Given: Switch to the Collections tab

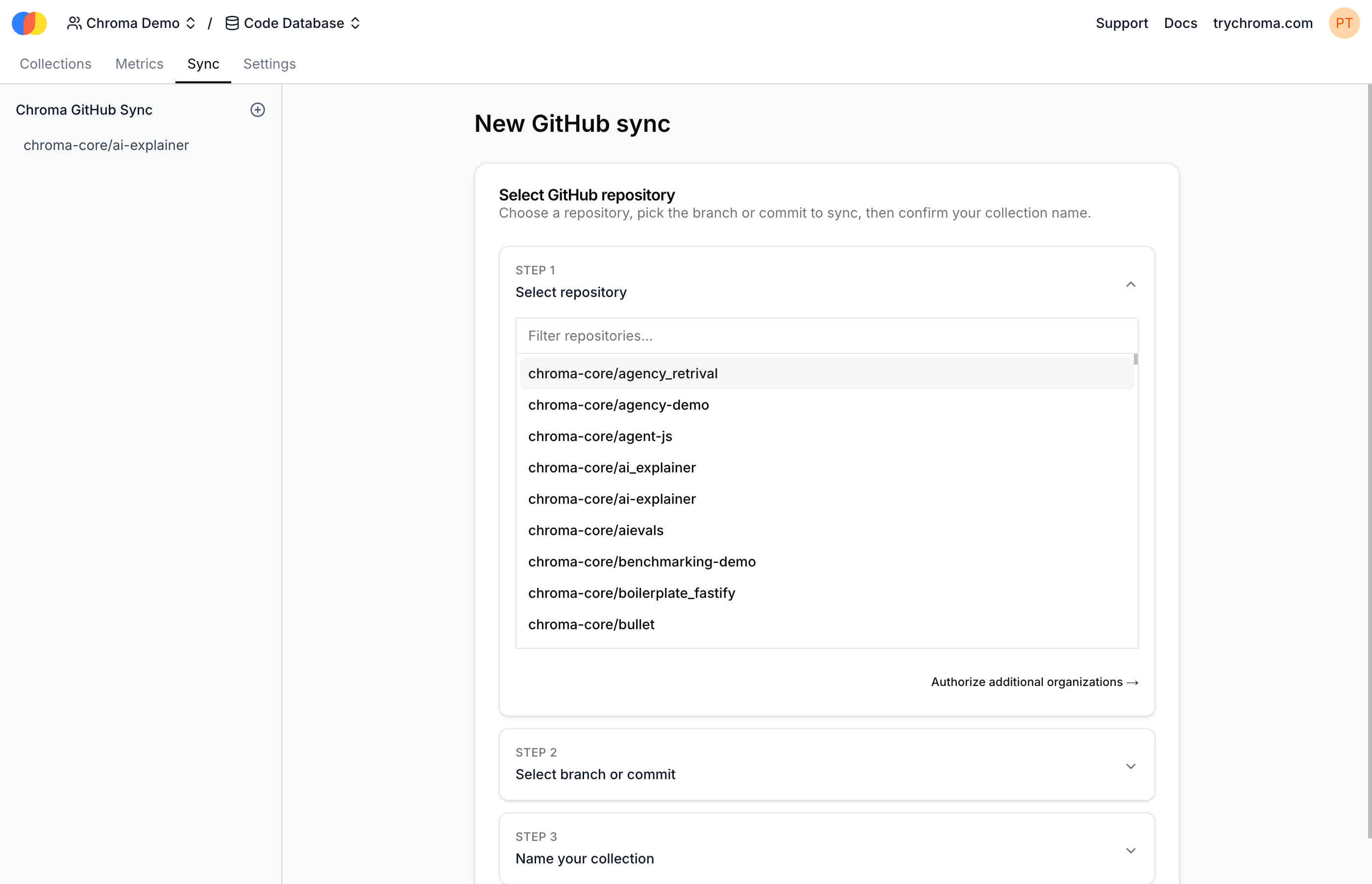Looking at the screenshot, I should pyautogui.click(x=55, y=64).
